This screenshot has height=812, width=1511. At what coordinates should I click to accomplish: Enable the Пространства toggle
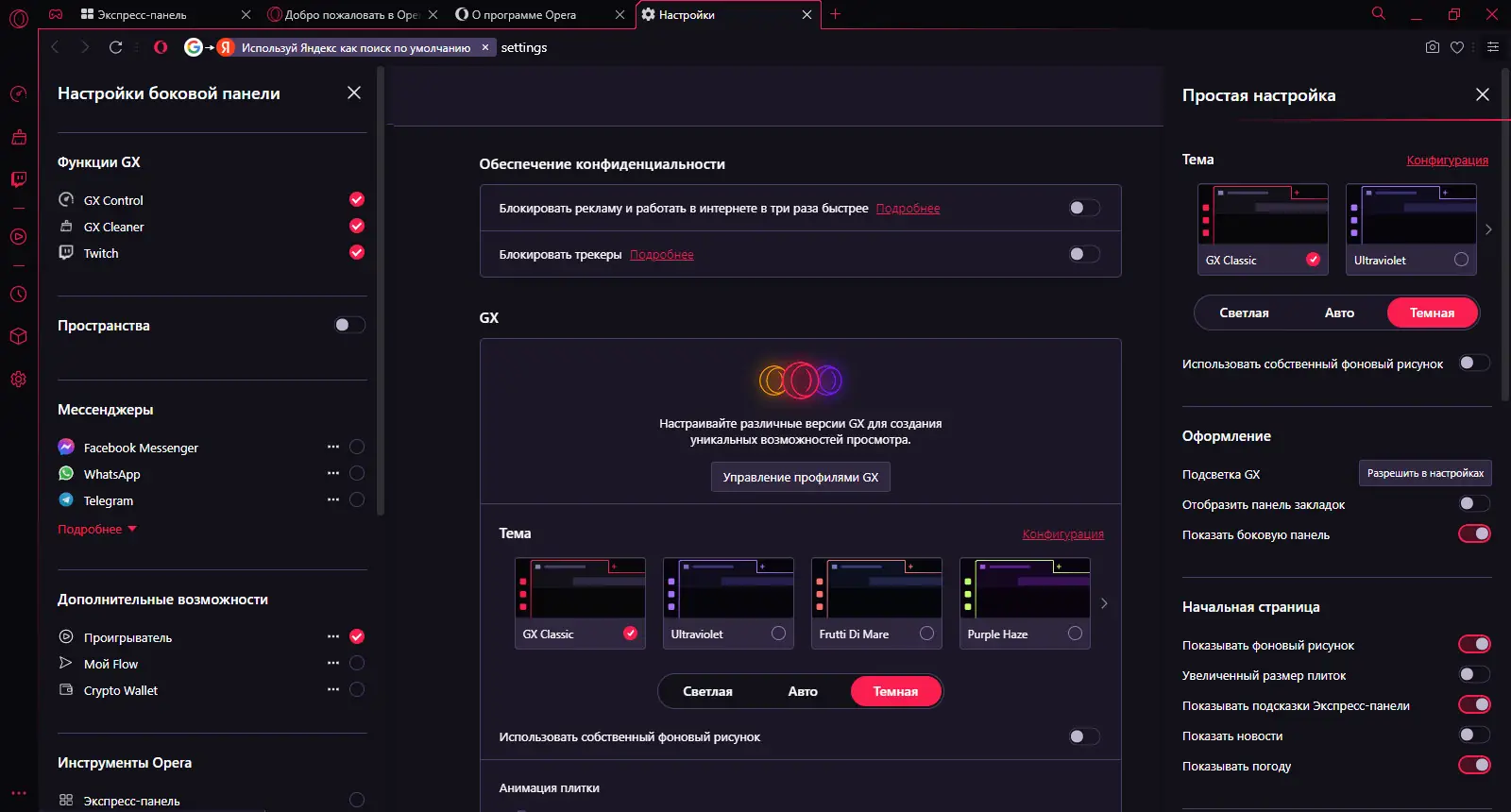349,325
